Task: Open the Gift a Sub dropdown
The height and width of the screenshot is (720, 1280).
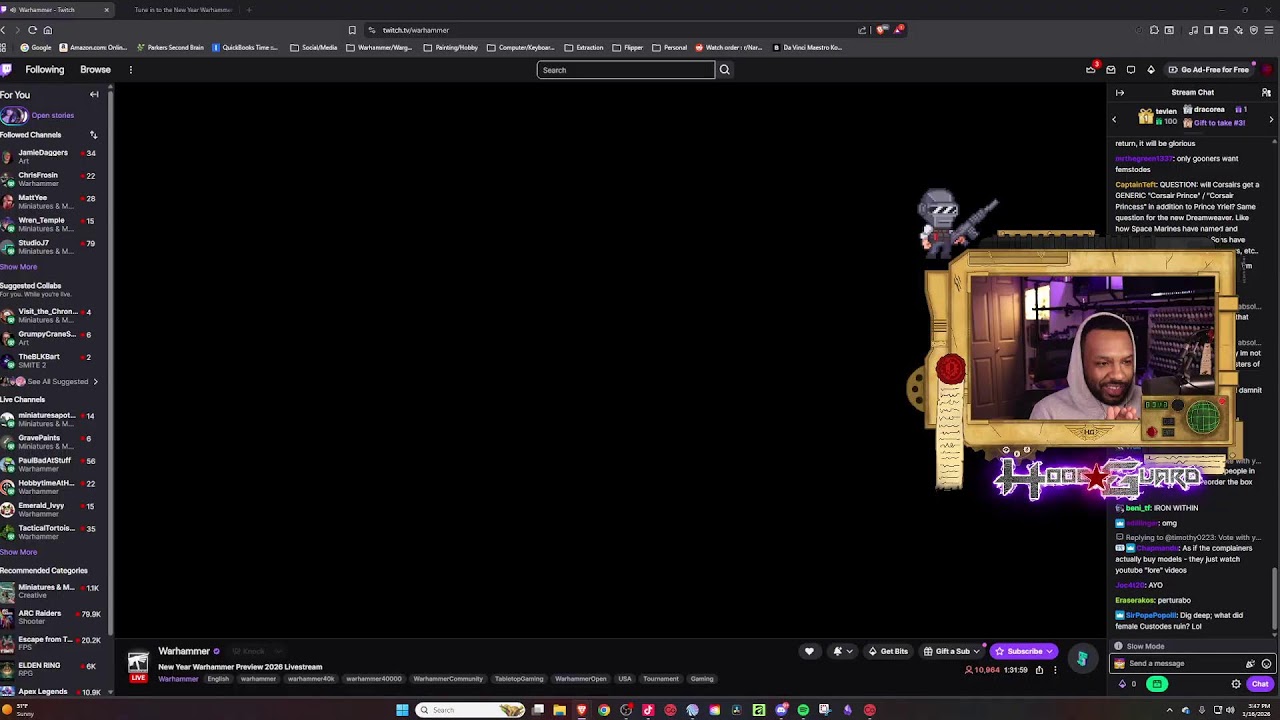Action: coord(951,651)
